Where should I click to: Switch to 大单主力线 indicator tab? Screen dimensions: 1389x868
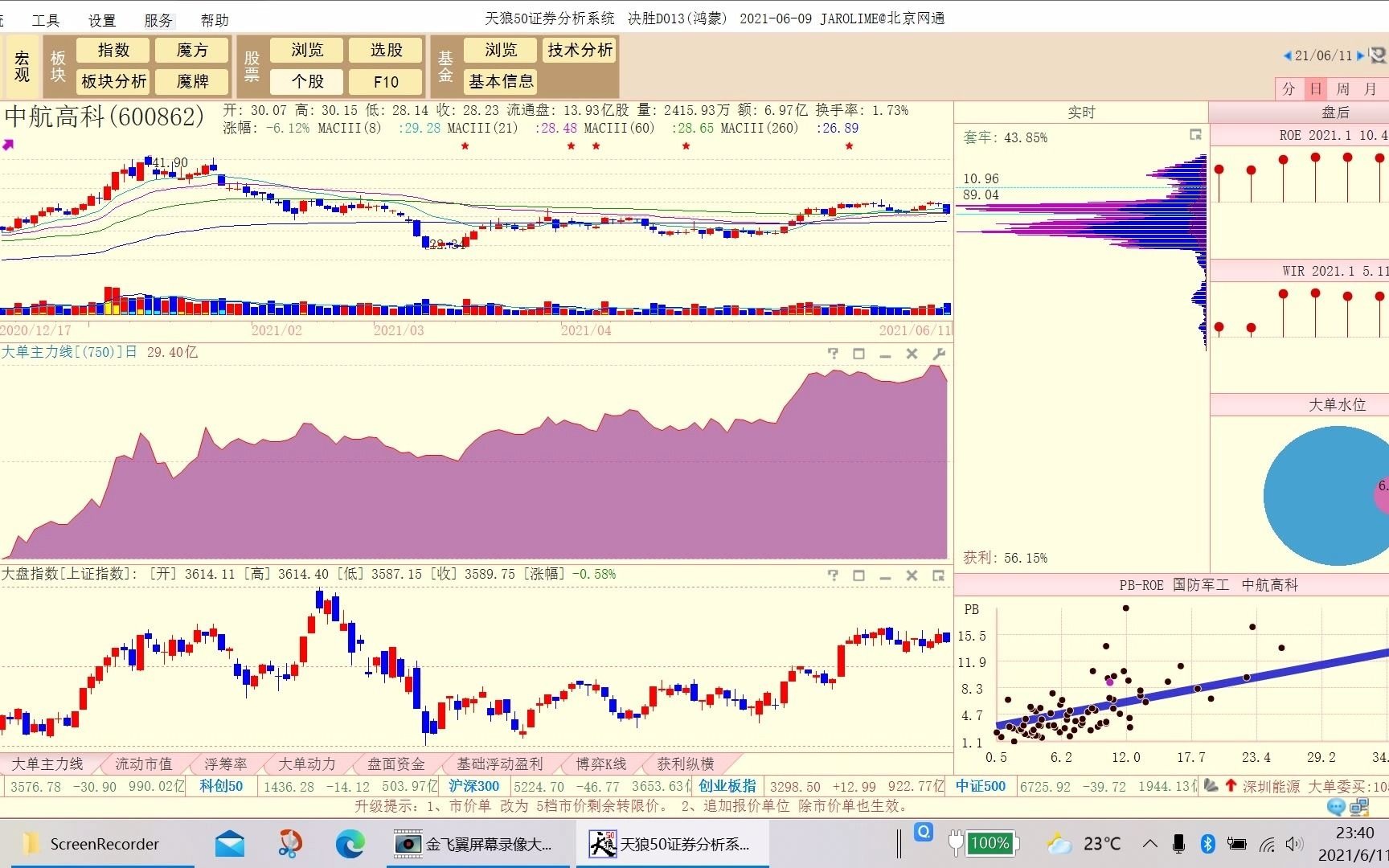click(x=47, y=764)
